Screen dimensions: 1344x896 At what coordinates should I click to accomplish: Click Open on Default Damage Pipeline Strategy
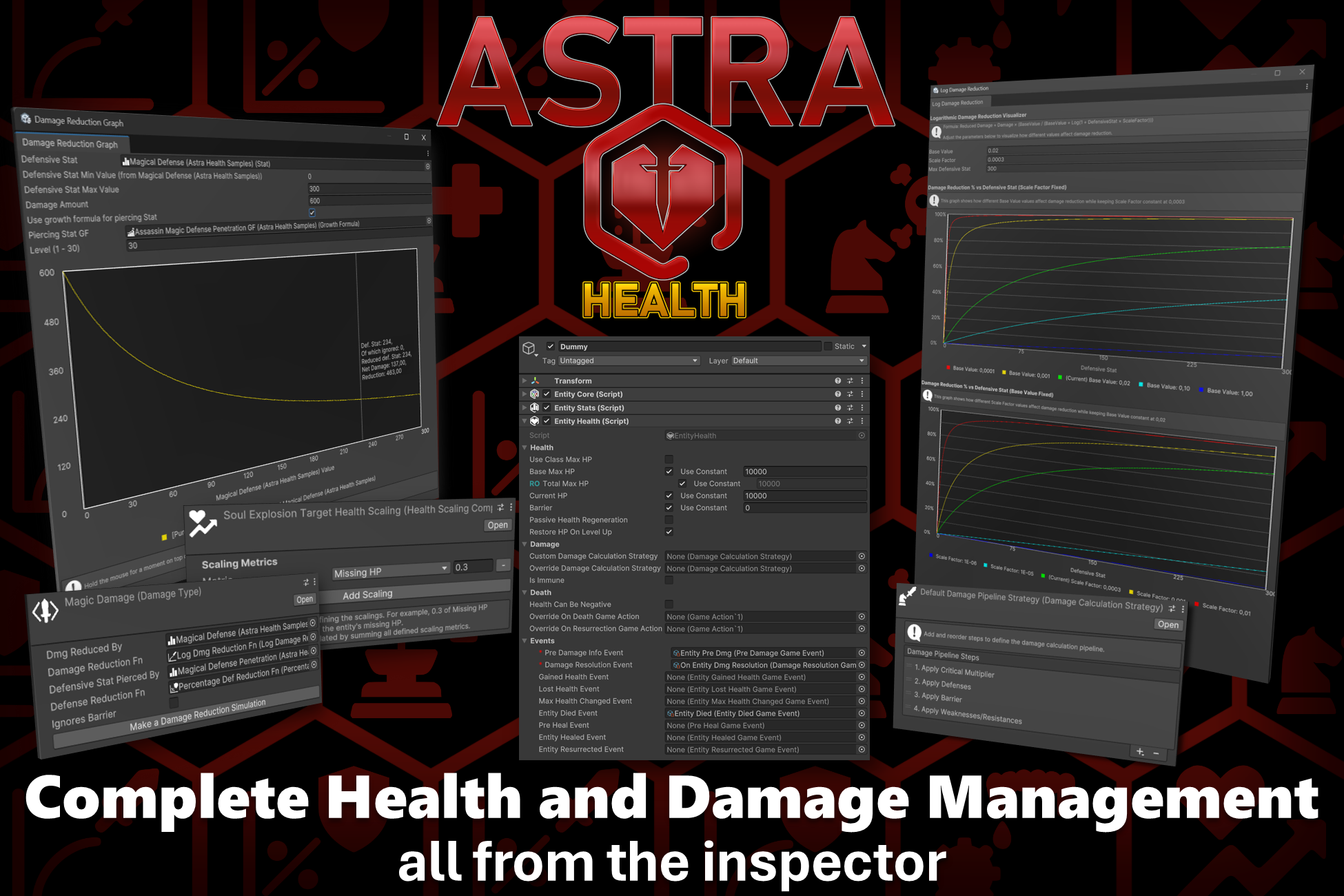1168,624
